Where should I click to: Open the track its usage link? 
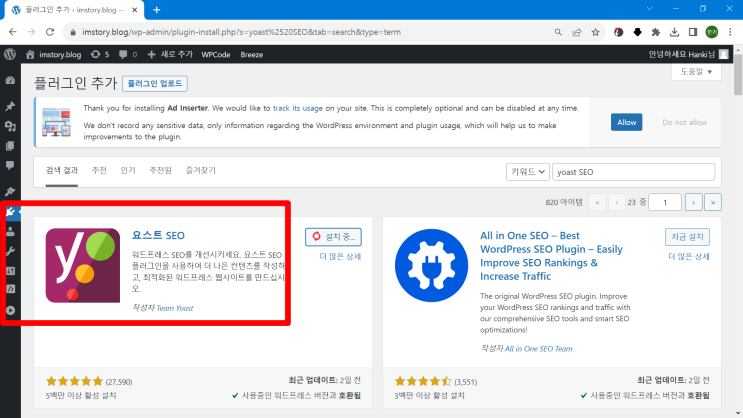298,108
